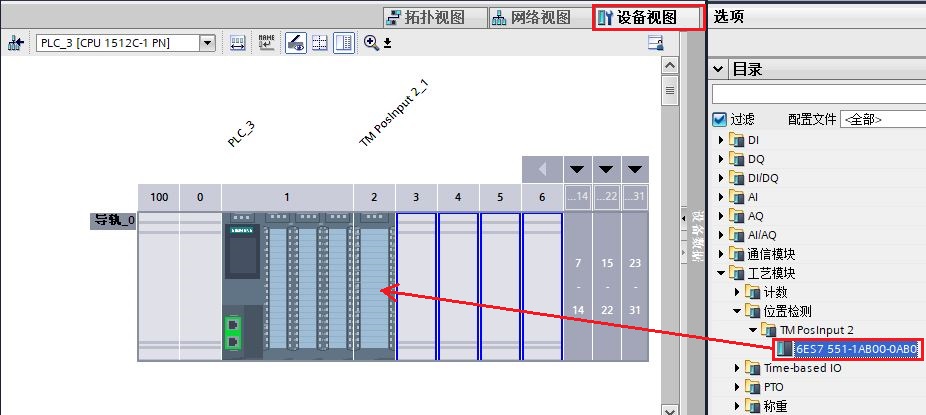The image size is (926, 415).
Task: Select the 6ES7 551-1AB00-0AB0 module entry
Action: click(x=856, y=349)
